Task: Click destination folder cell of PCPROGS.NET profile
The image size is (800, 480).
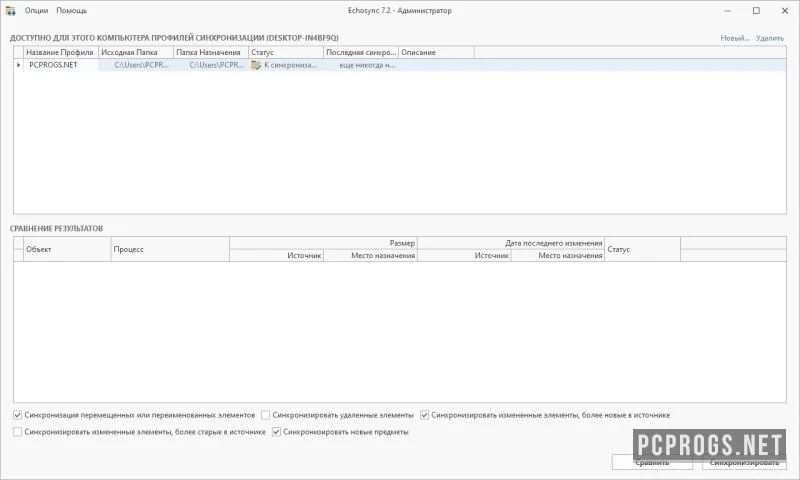Action: (211, 65)
